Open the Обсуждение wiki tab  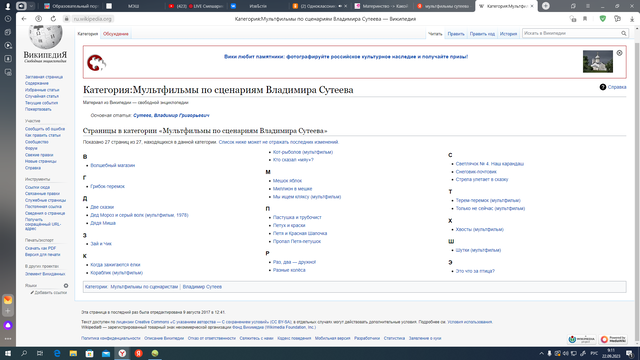(116, 34)
